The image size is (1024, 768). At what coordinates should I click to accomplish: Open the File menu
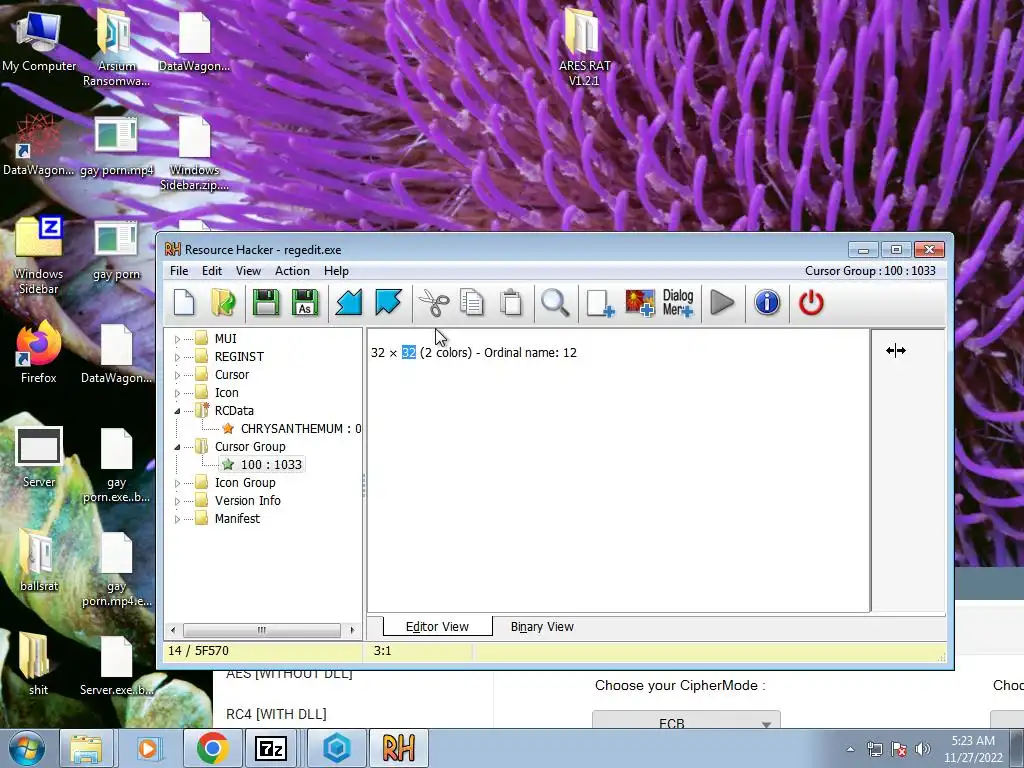pyautogui.click(x=179, y=271)
